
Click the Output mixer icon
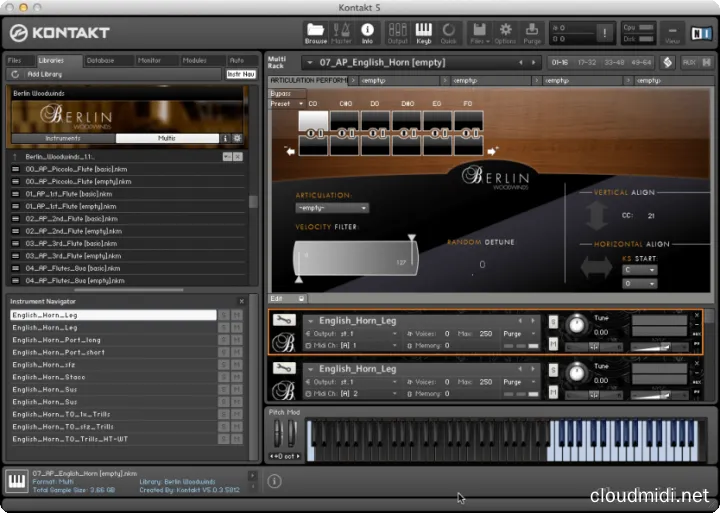(397, 32)
